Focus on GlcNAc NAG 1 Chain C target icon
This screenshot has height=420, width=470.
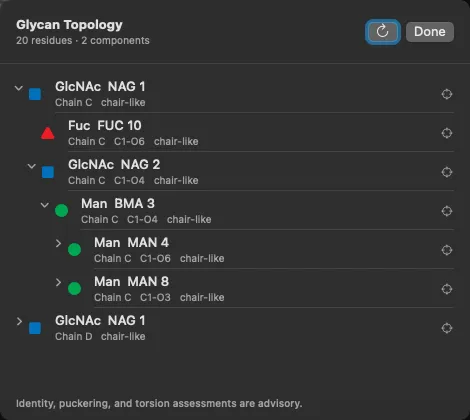coord(447,94)
